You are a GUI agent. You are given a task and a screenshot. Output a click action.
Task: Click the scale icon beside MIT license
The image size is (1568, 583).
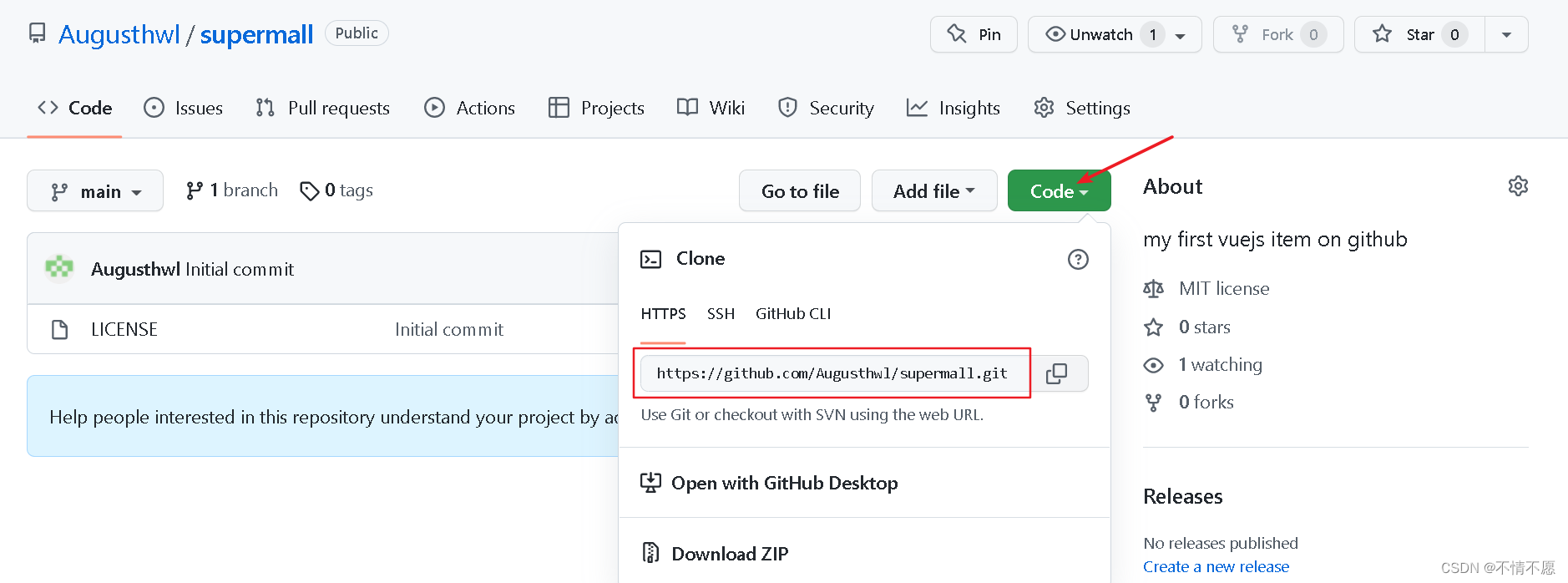click(x=1153, y=289)
